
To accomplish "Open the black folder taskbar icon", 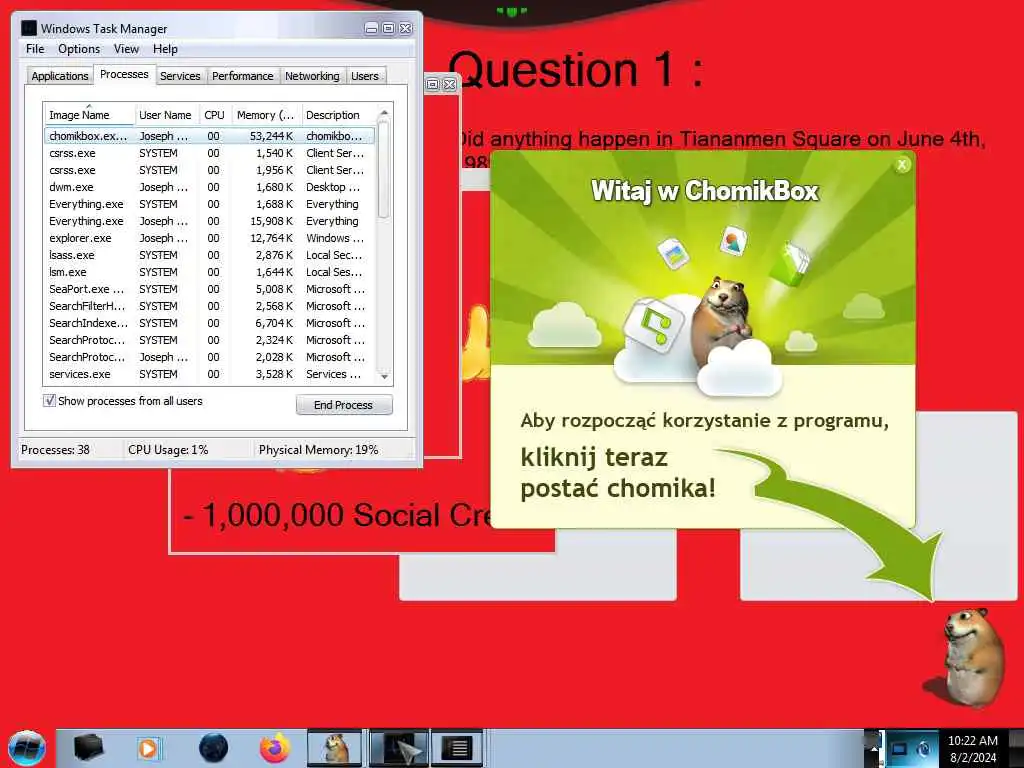I will [88, 748].
